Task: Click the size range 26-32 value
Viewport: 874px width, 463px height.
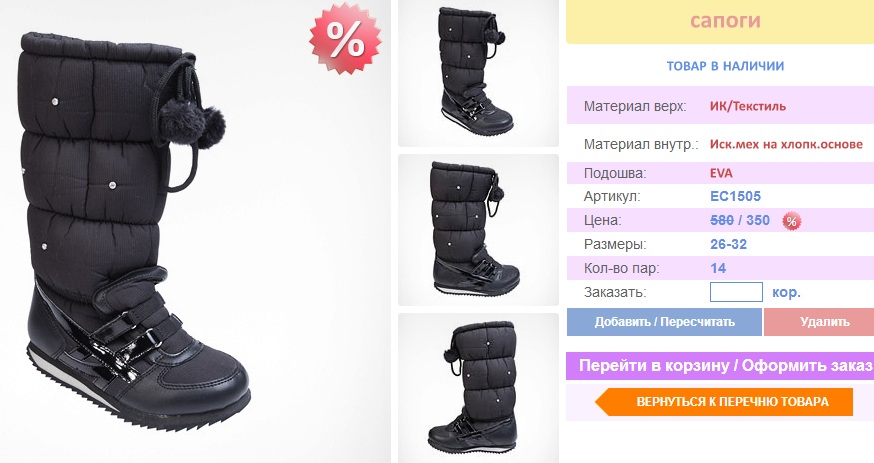Action: [728, 244]
